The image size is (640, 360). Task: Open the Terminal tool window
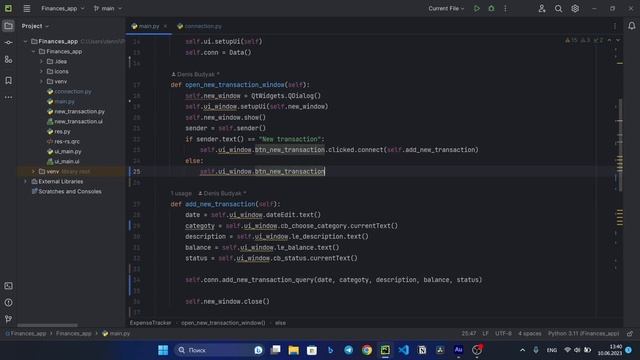[x=8, y=286]
